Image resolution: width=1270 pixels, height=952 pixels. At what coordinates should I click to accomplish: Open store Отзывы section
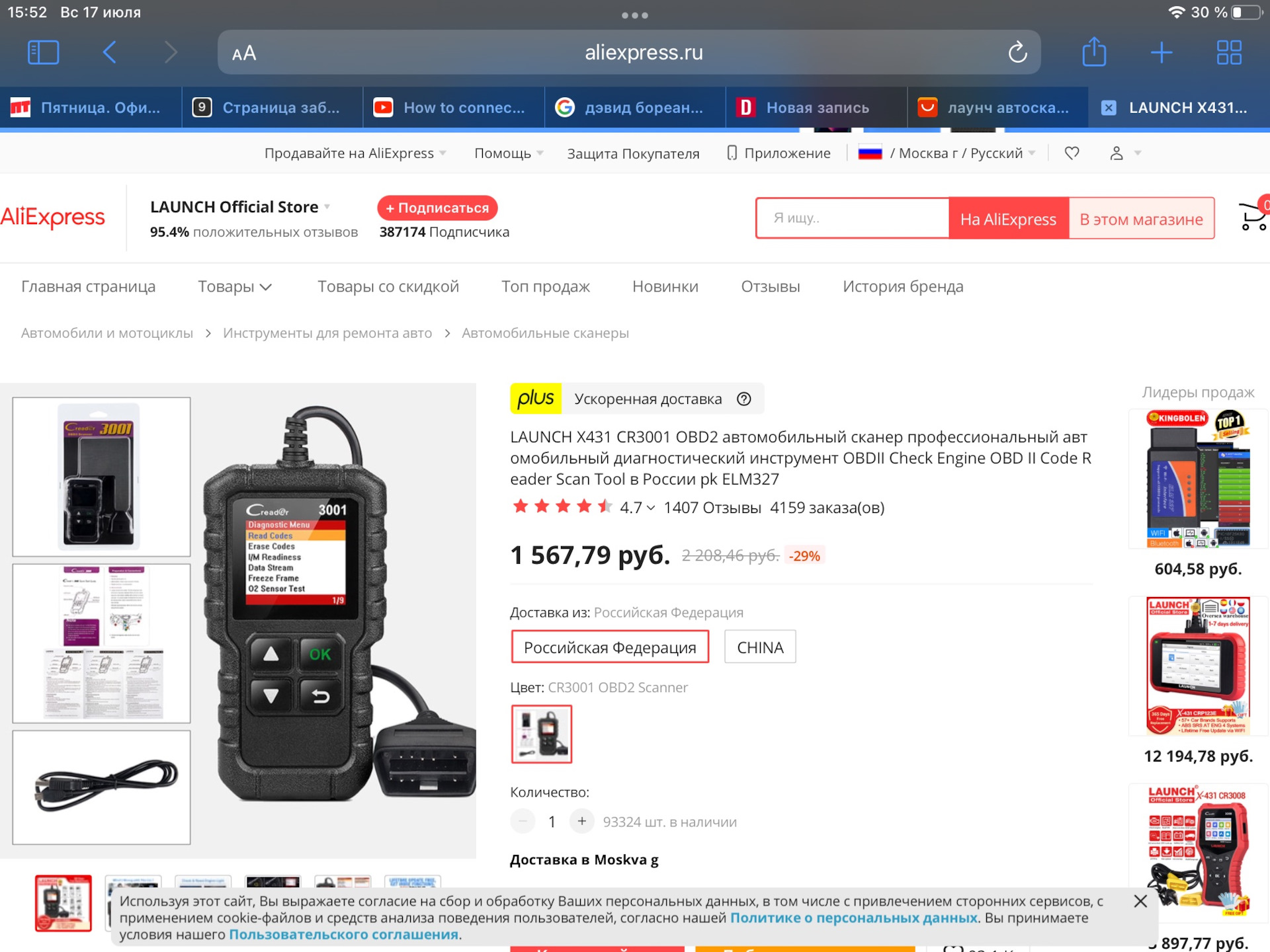point(770,286)
